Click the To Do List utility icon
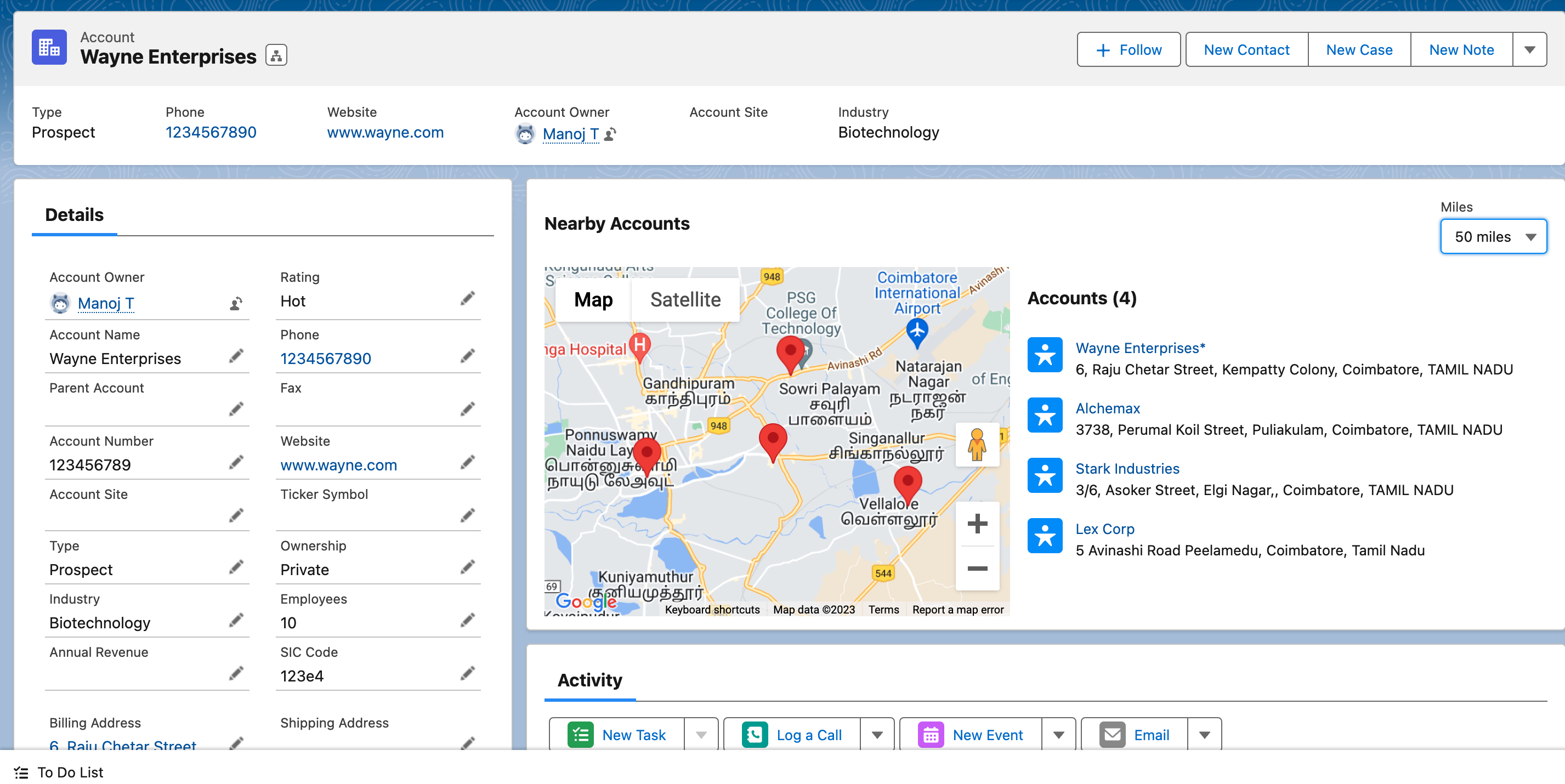Image resolution: width=1565 pixels, height=784 pixels. (21, 772)
